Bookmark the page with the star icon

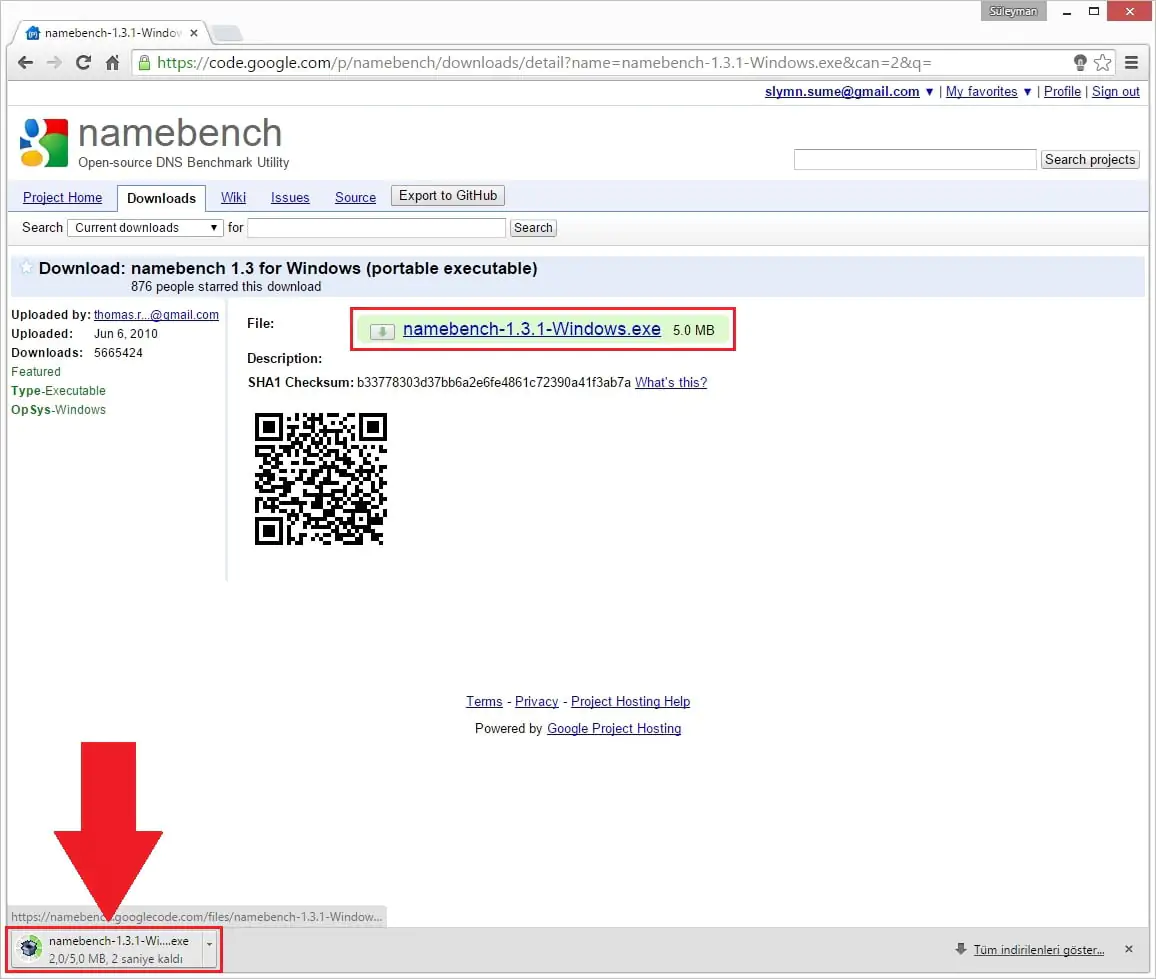pyautogui.click(x=1102, y=63)
